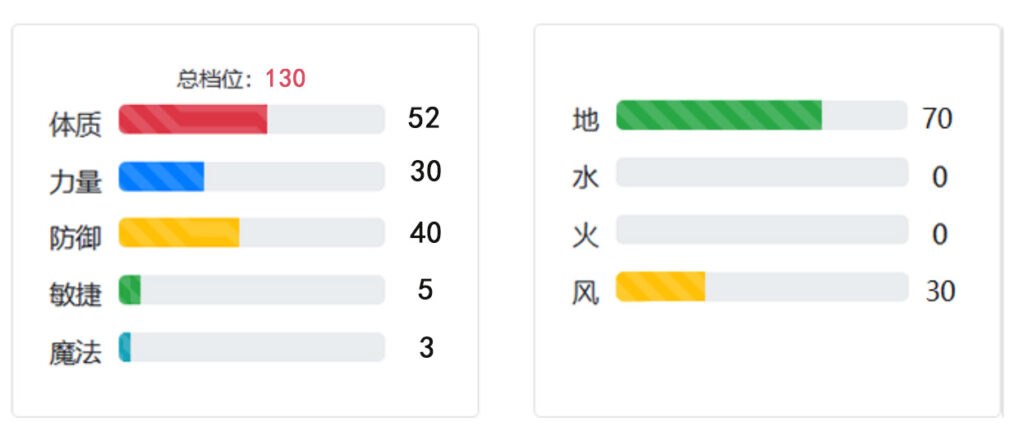This screenshot has width=1024, height=435.
Task: Click the empty 火 element bar
Action: (762, 229)
